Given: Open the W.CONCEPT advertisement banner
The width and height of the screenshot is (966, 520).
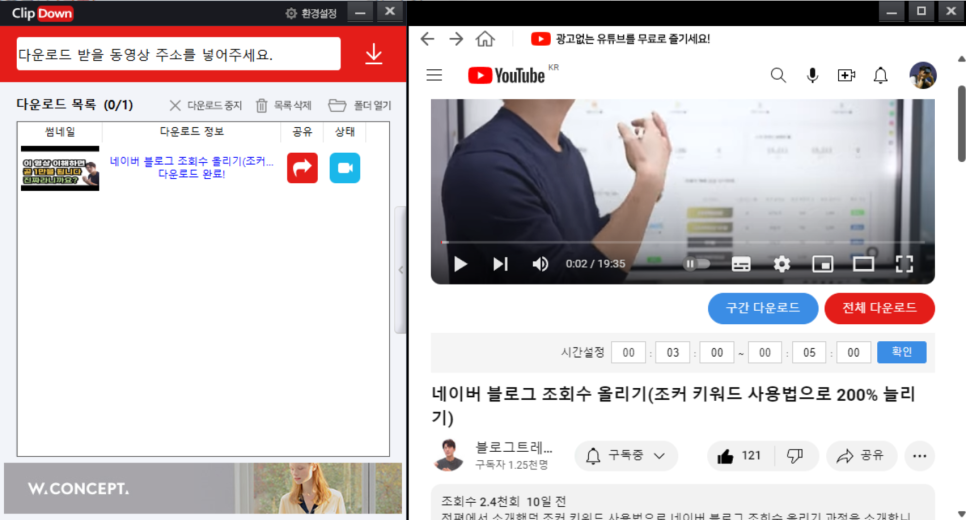Looking at the screenshot, I should tap(203, 488).
